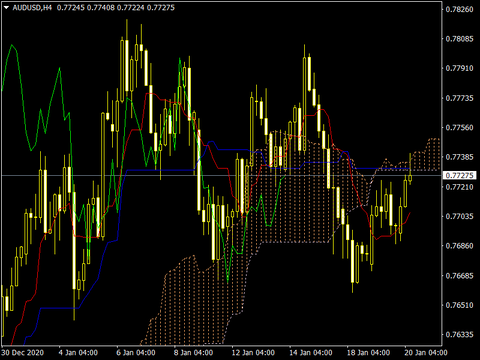This screenshot has width=480, height=360.
Task: Select price scale value 0.77910
Action: point(460,68)
